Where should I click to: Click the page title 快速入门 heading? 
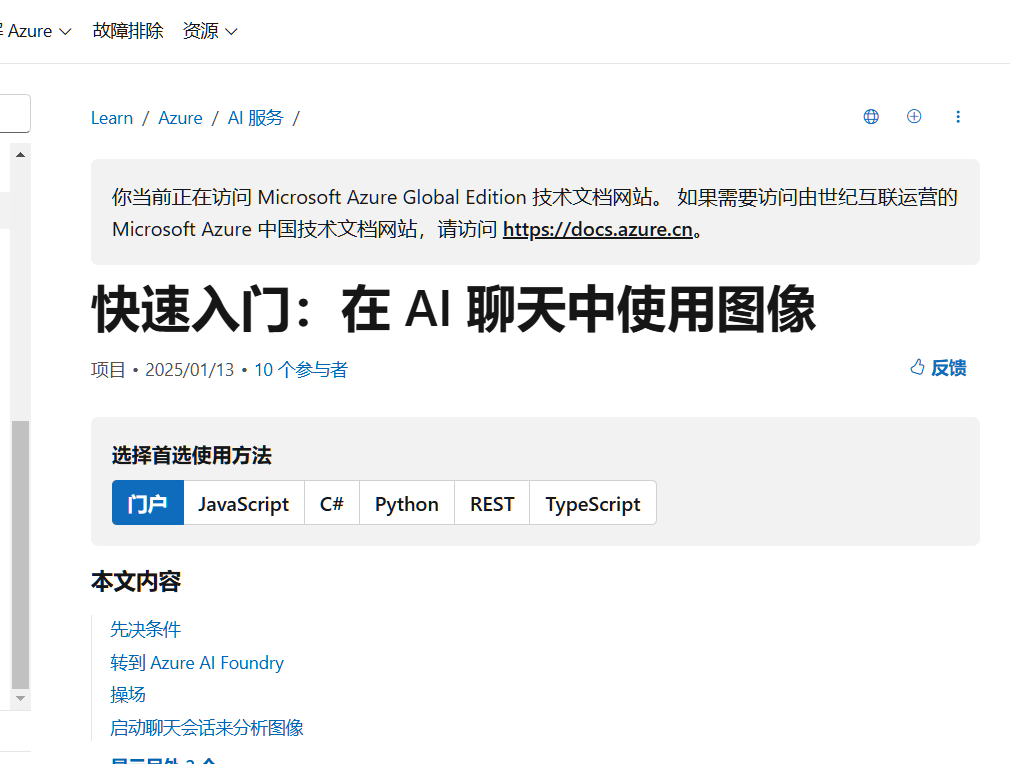[x=453, y=310]
